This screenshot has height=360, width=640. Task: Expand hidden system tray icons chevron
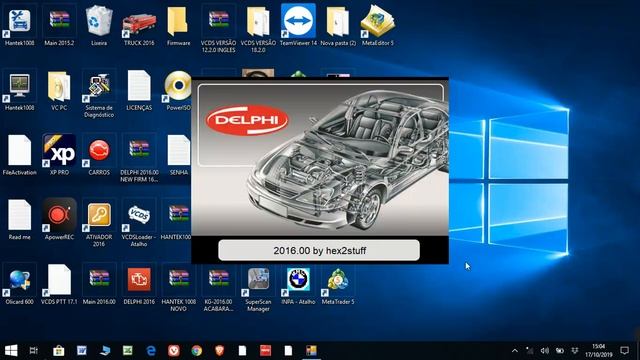pyautogui.click(x=515, y=350)
